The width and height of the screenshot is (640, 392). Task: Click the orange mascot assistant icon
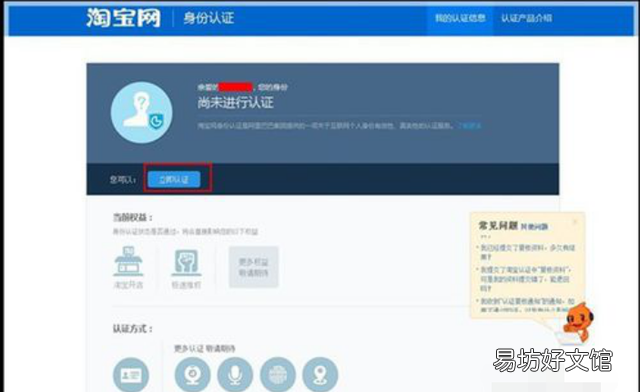click(x=578, y=322)
